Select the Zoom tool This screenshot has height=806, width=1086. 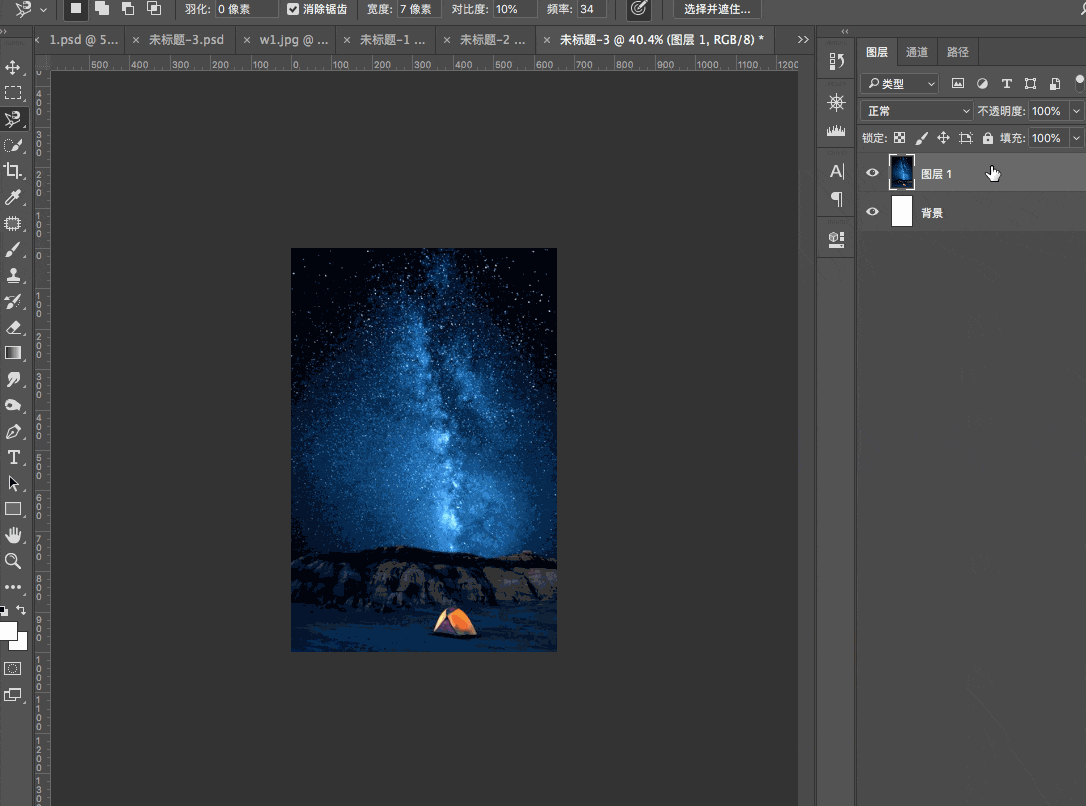pos(12,561)
